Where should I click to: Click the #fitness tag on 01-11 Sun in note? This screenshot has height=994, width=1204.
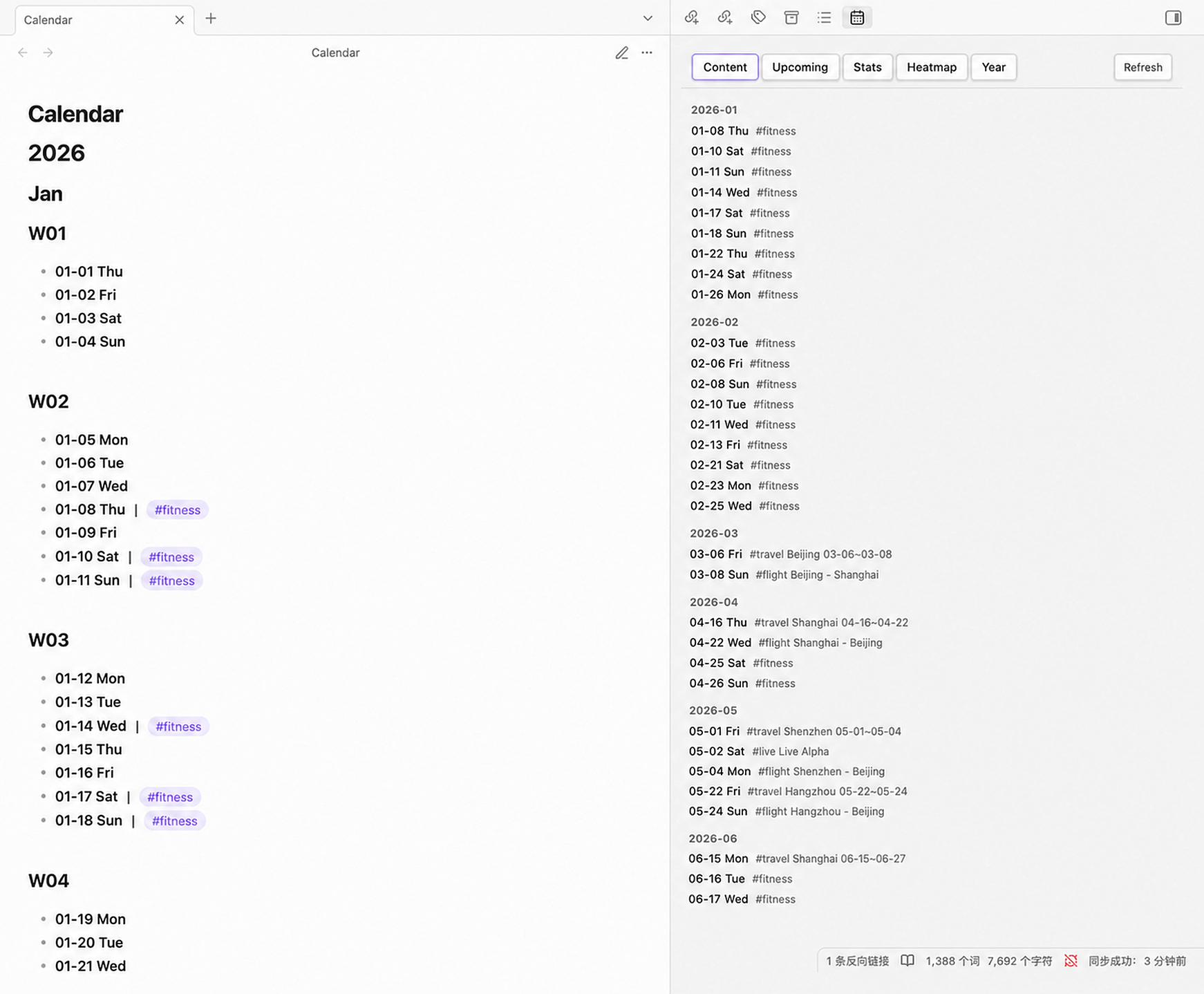click(x=172, y=581)
